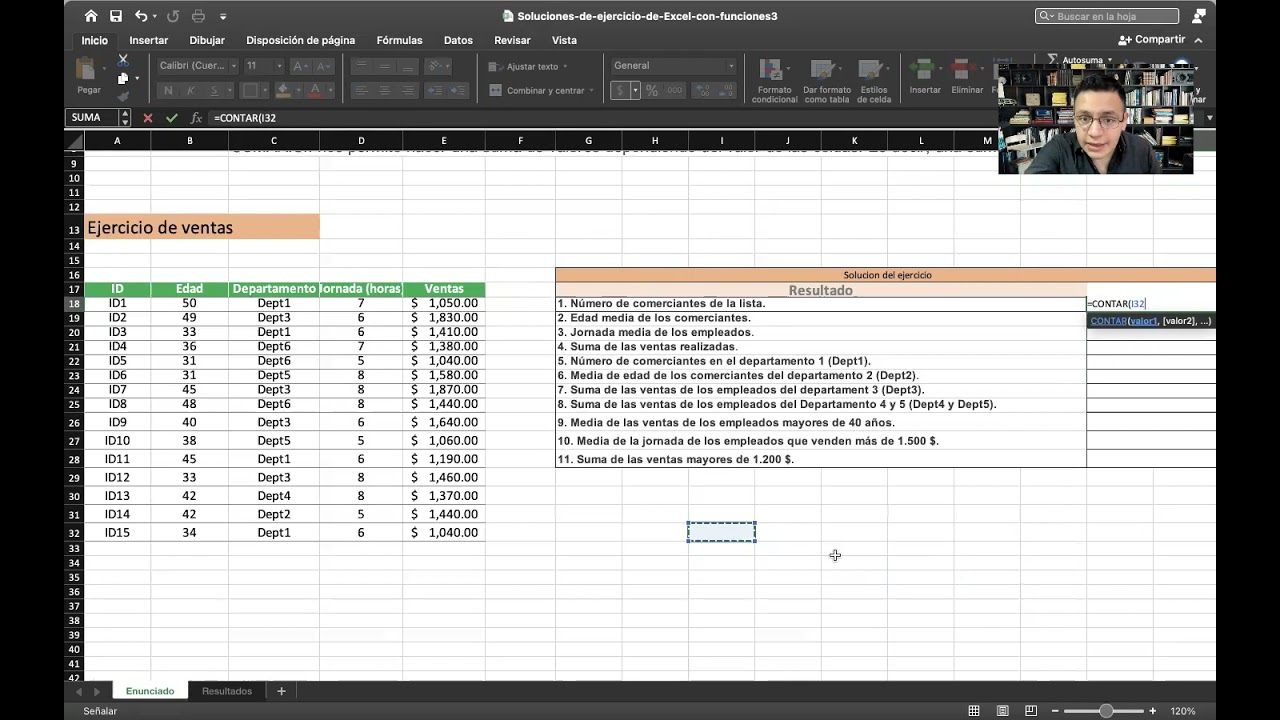
Task: Cut selection with the scissors icon
Action: point(123,60)
